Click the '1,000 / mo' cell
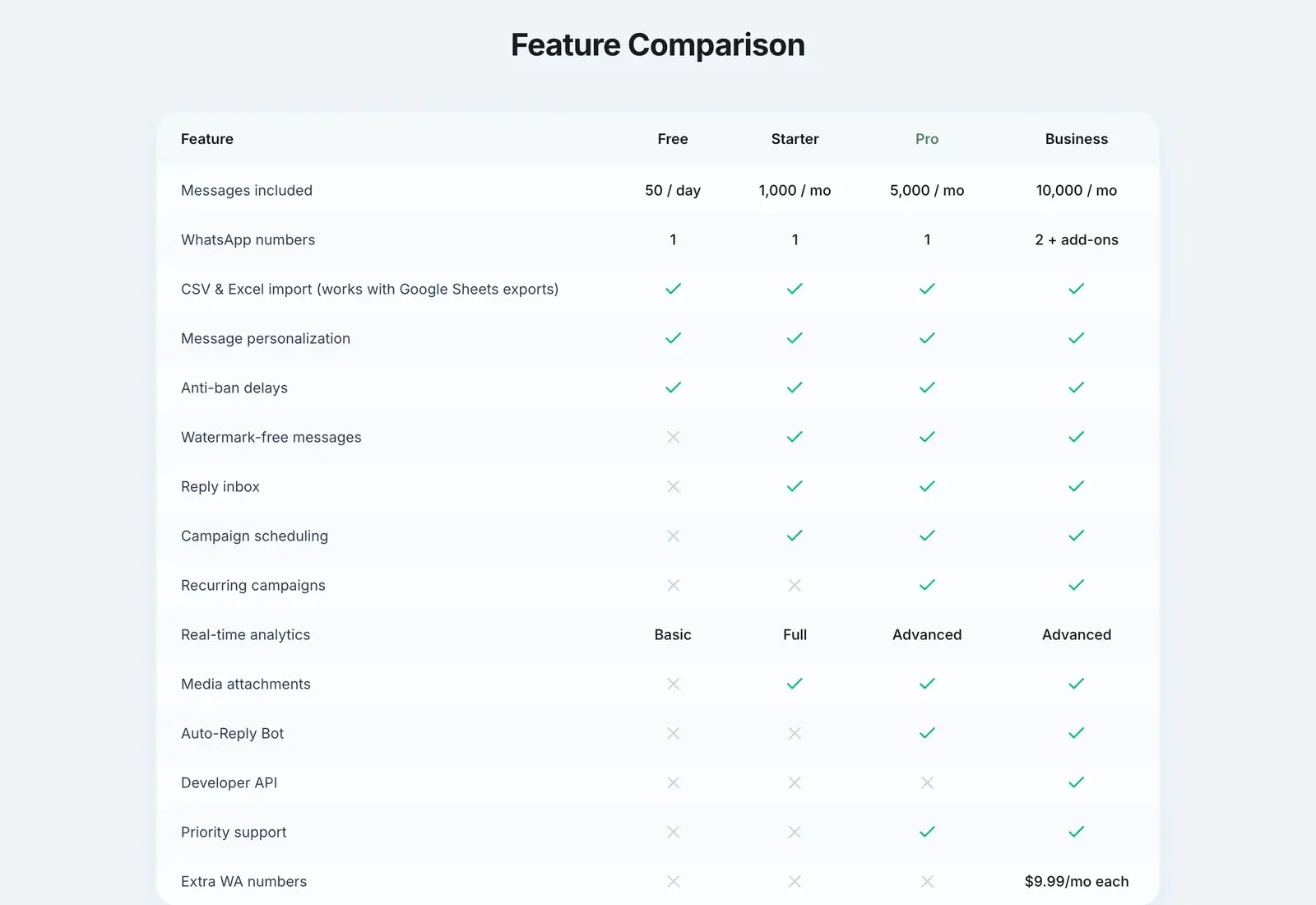This screenshot has height=905, width=1316. pyautogui.click(x=795, y=190)
